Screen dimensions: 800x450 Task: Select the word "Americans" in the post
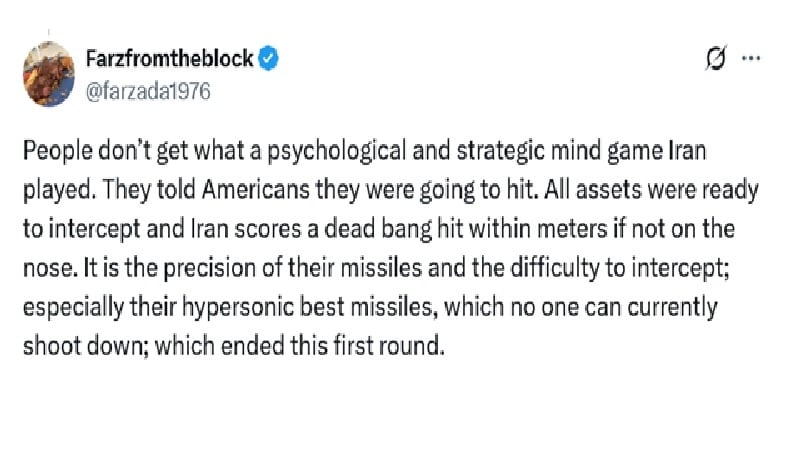click(x=256, y=190)
